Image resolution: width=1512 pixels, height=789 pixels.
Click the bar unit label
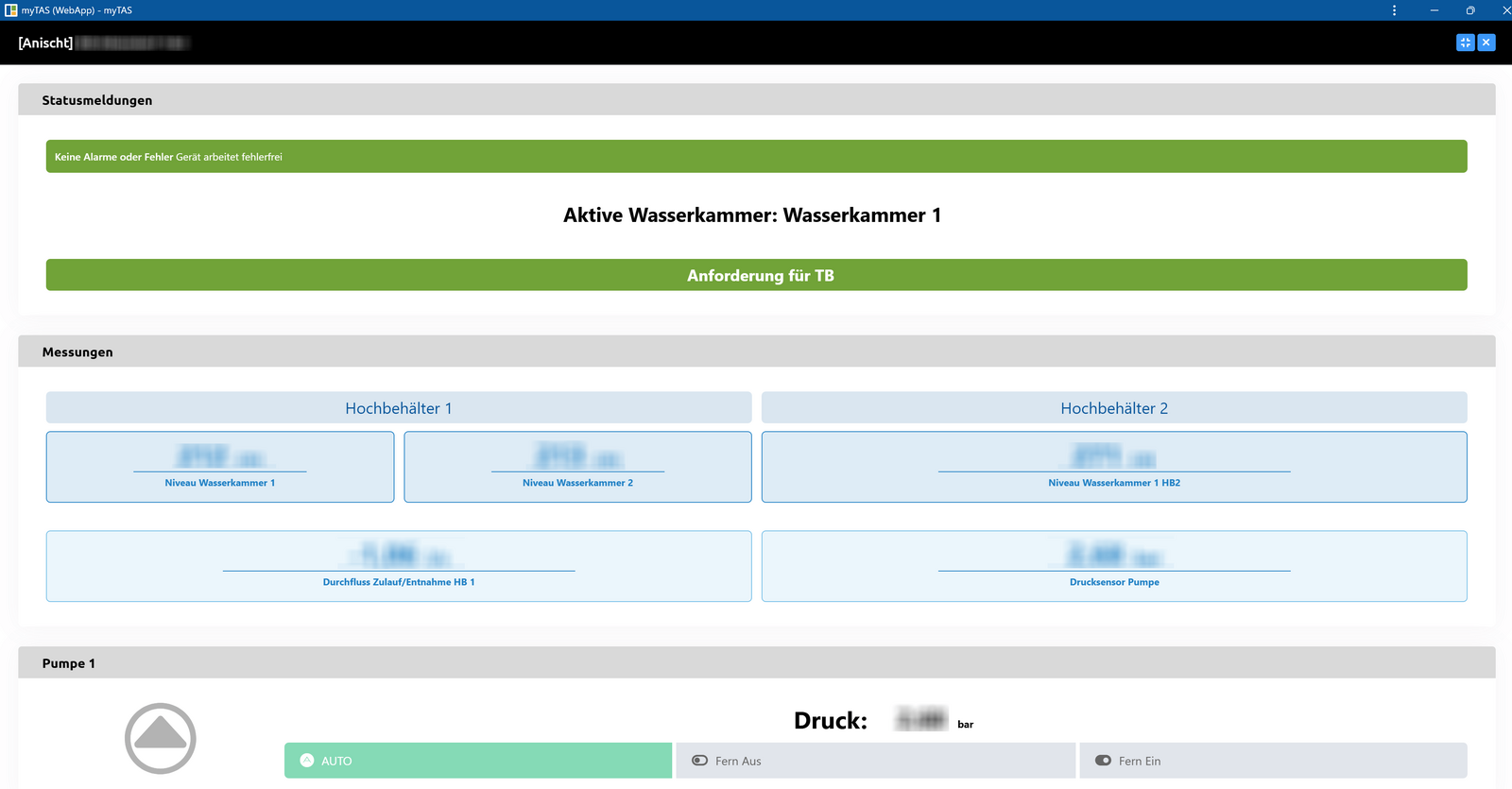click(x=965, y=725)
